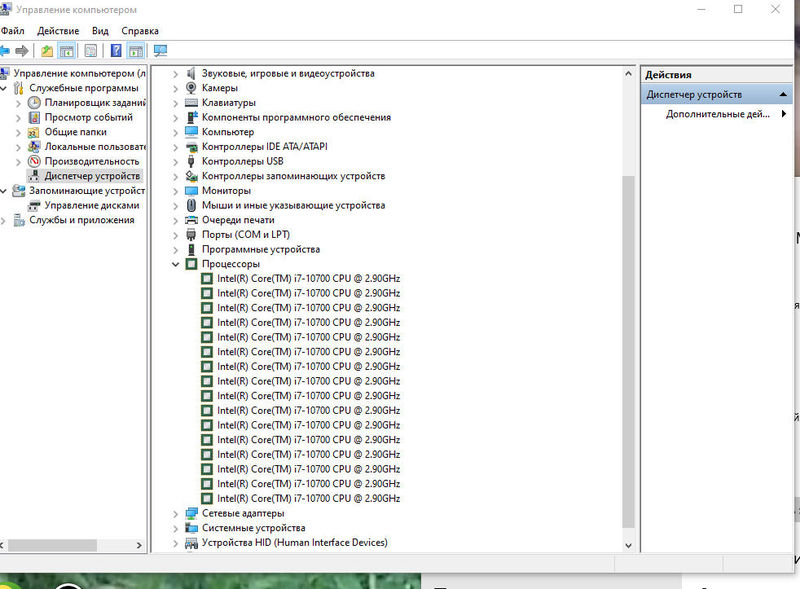Expand Службы и приложения node

click(5, 220)
